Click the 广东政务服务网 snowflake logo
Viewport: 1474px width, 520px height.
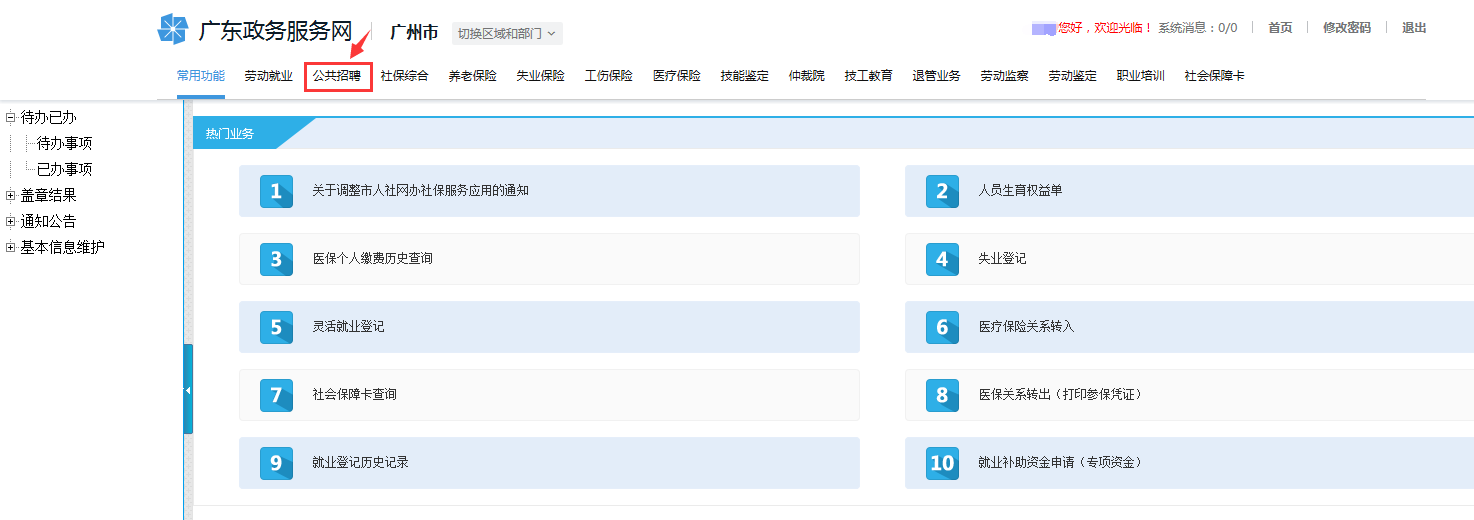click(x=172, y=30)
